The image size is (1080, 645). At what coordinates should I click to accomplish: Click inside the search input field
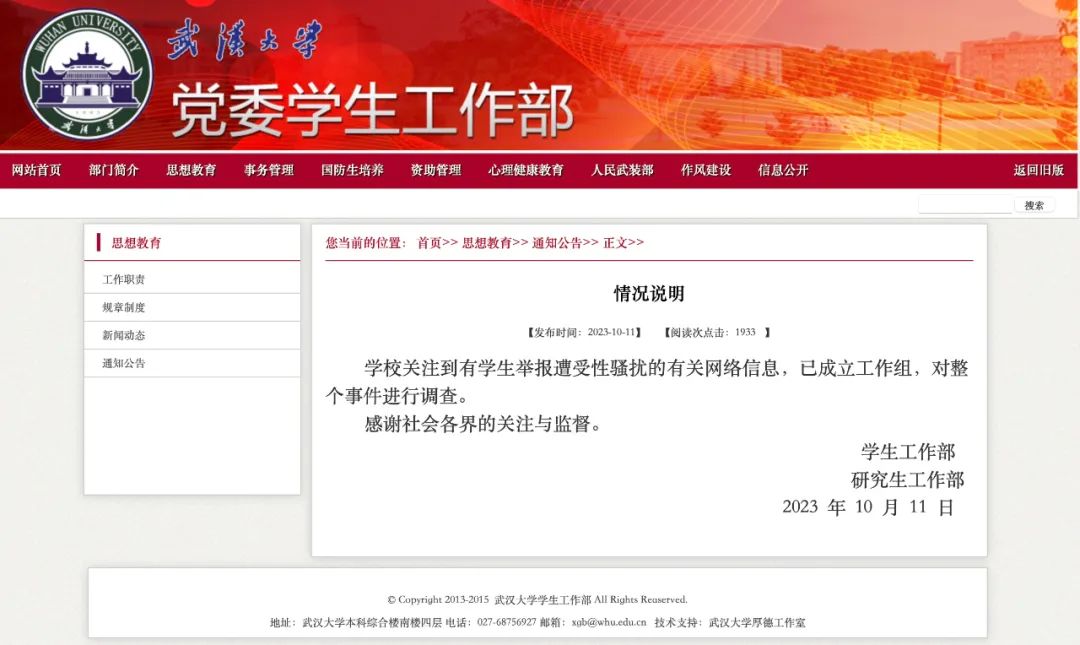[965, 203]
